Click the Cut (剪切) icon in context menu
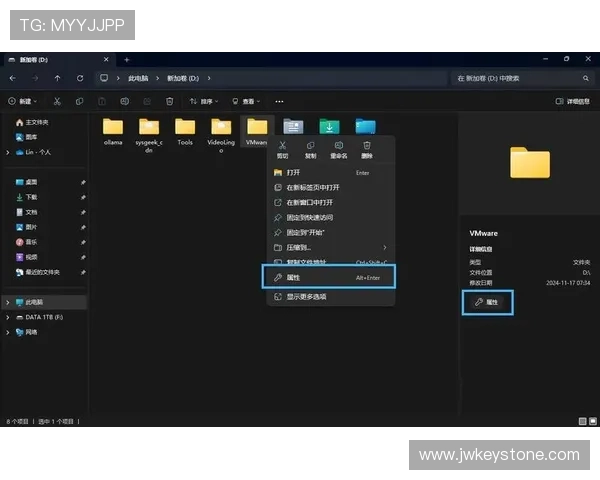 282,146
